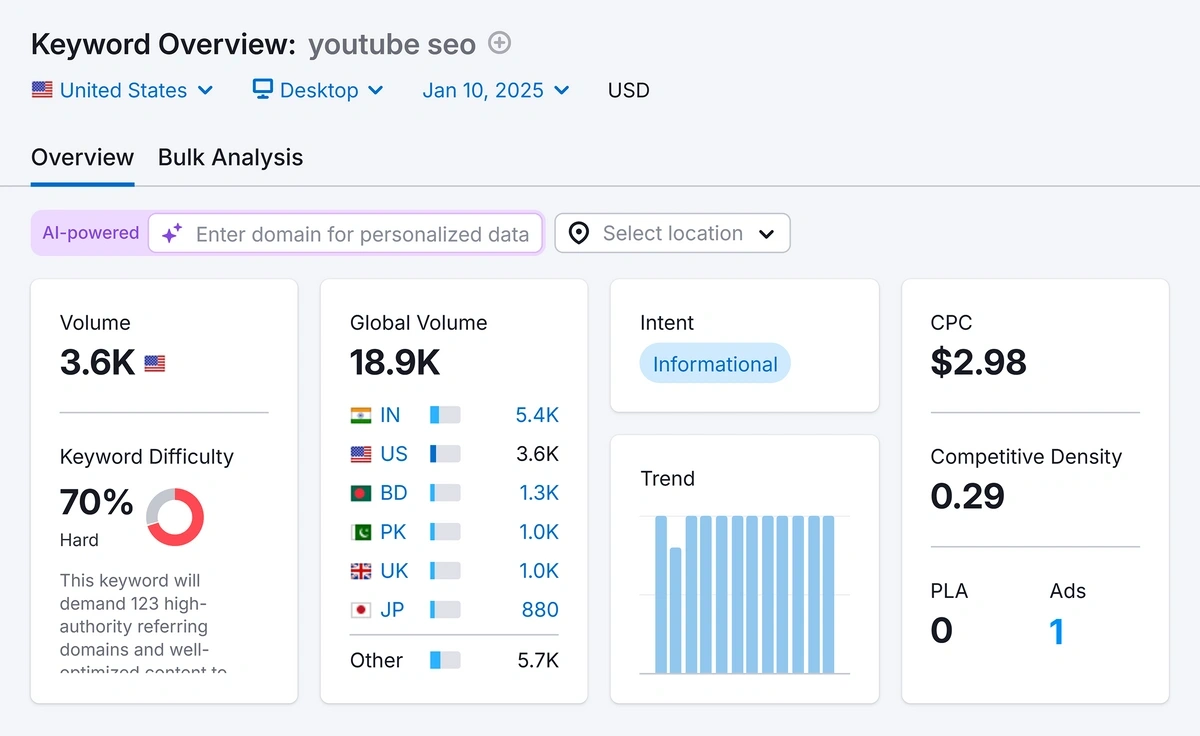
Task: Click the $2.98 CPC value
Action: 978,362
